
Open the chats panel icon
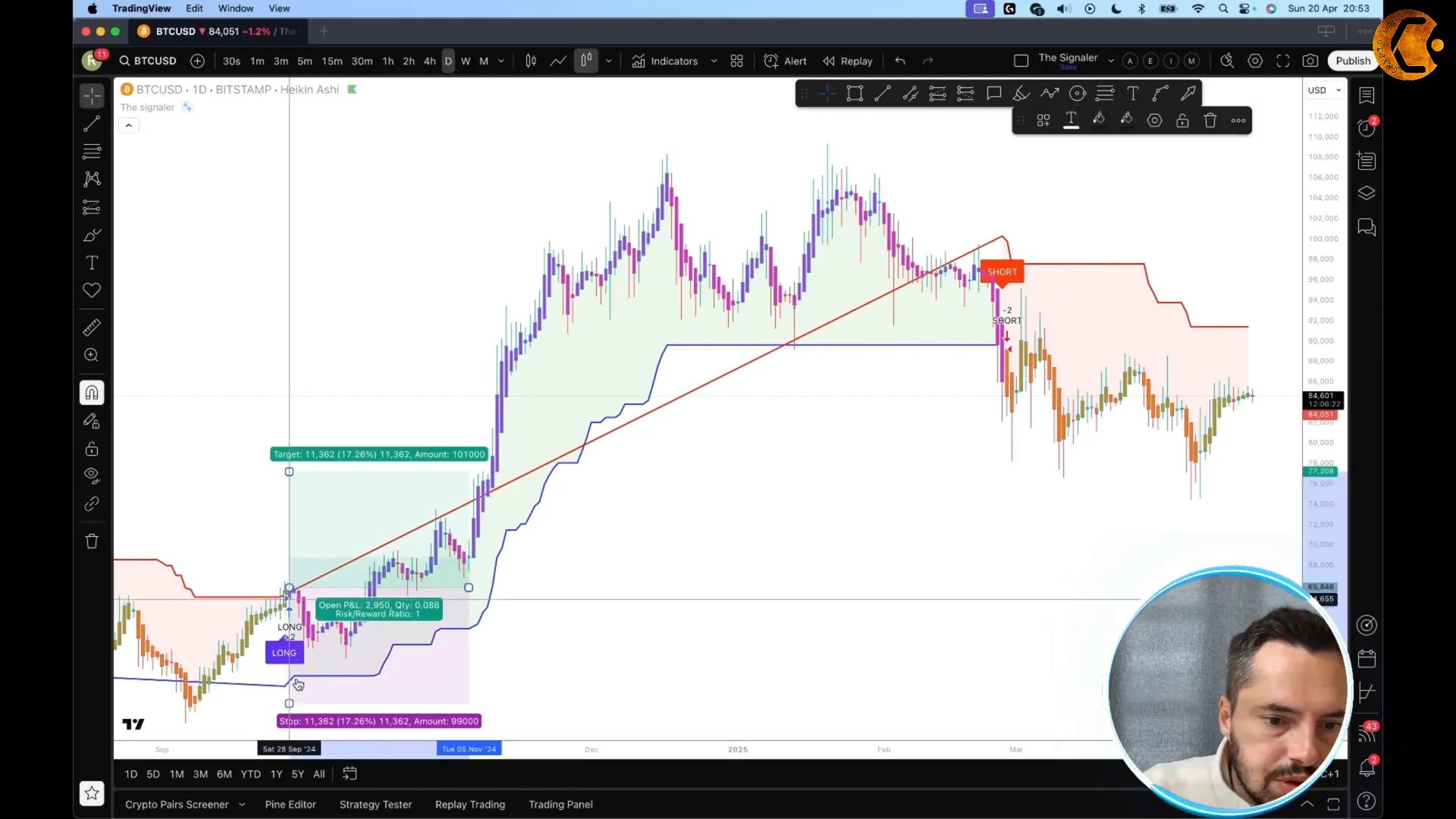click(x=1367, y=227)
